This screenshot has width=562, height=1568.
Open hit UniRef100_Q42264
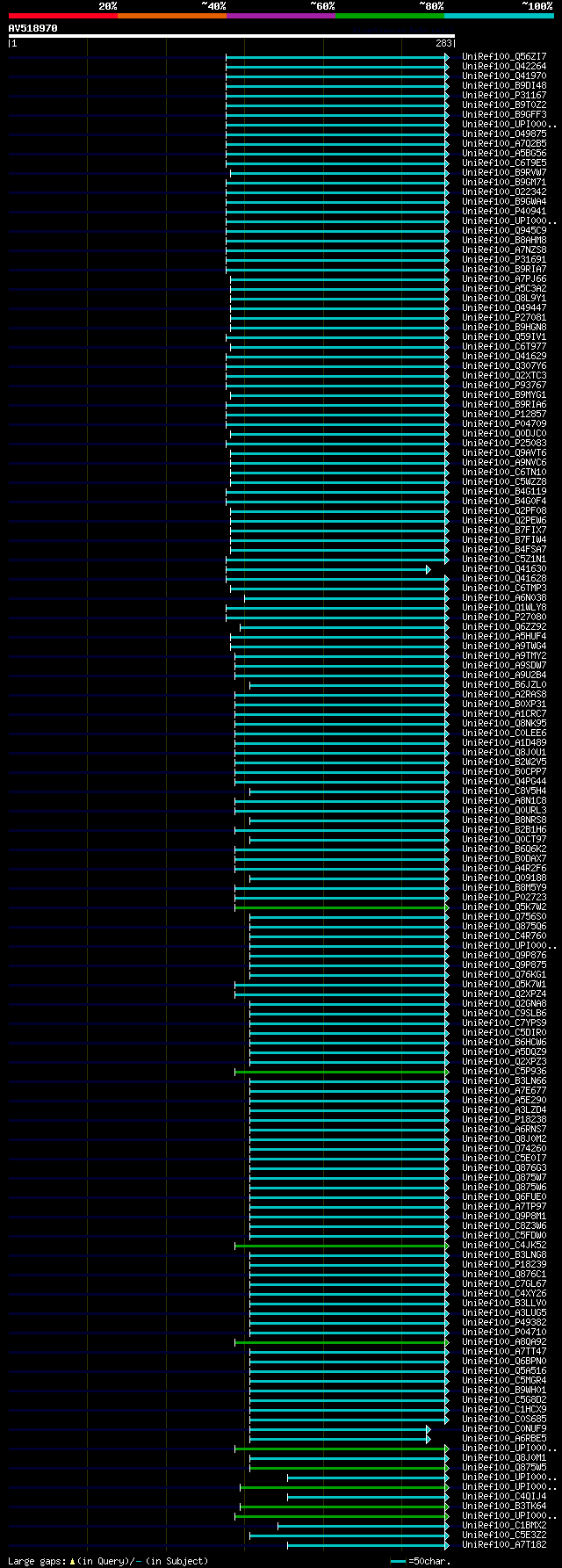504,66
